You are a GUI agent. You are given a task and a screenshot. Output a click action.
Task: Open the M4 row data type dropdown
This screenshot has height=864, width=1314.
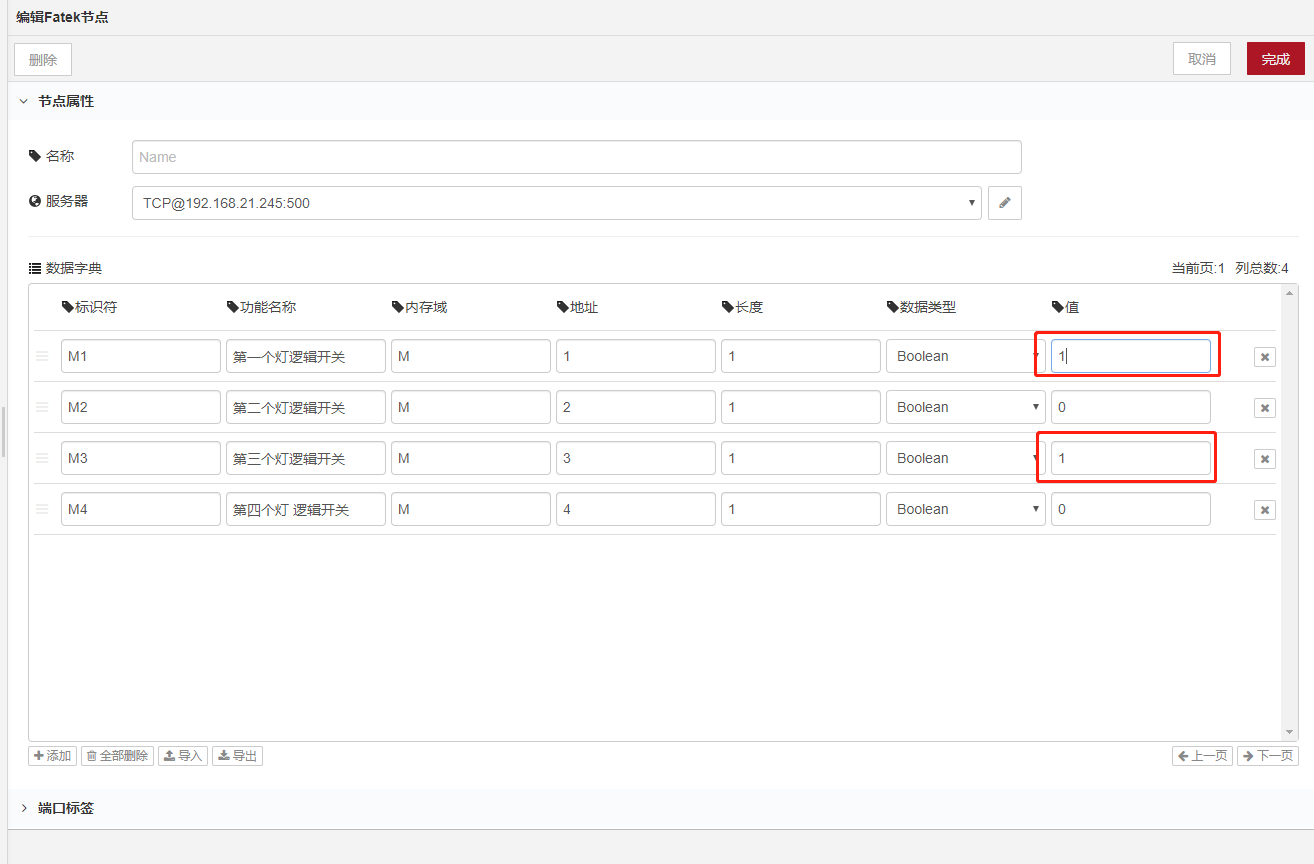click(965, 509)
